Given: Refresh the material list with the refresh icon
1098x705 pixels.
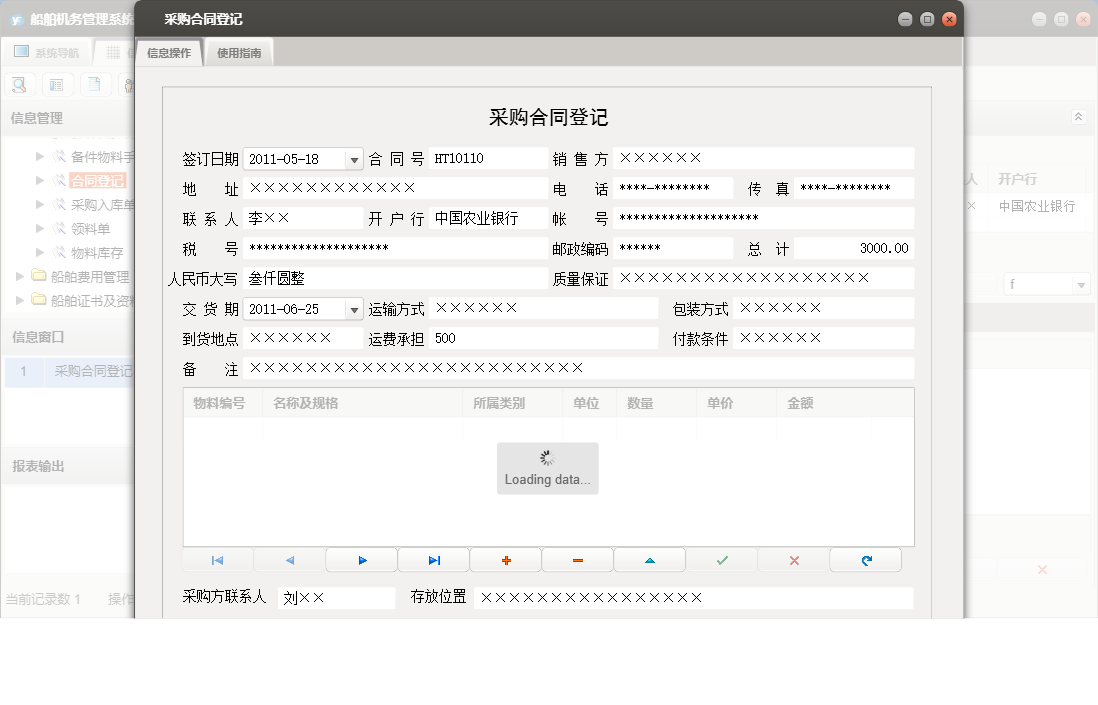Looking at the screenshot, I should click(865, 559).
